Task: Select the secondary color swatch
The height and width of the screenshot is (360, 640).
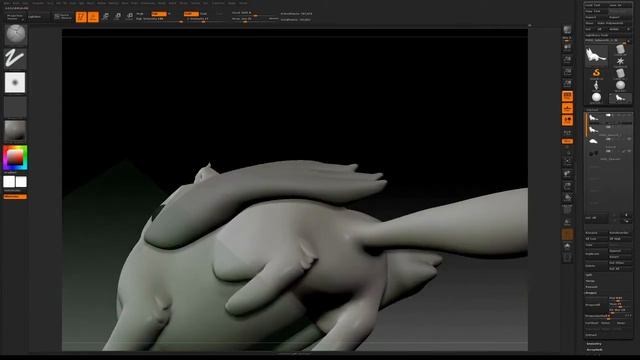Action: click(9, 182)
